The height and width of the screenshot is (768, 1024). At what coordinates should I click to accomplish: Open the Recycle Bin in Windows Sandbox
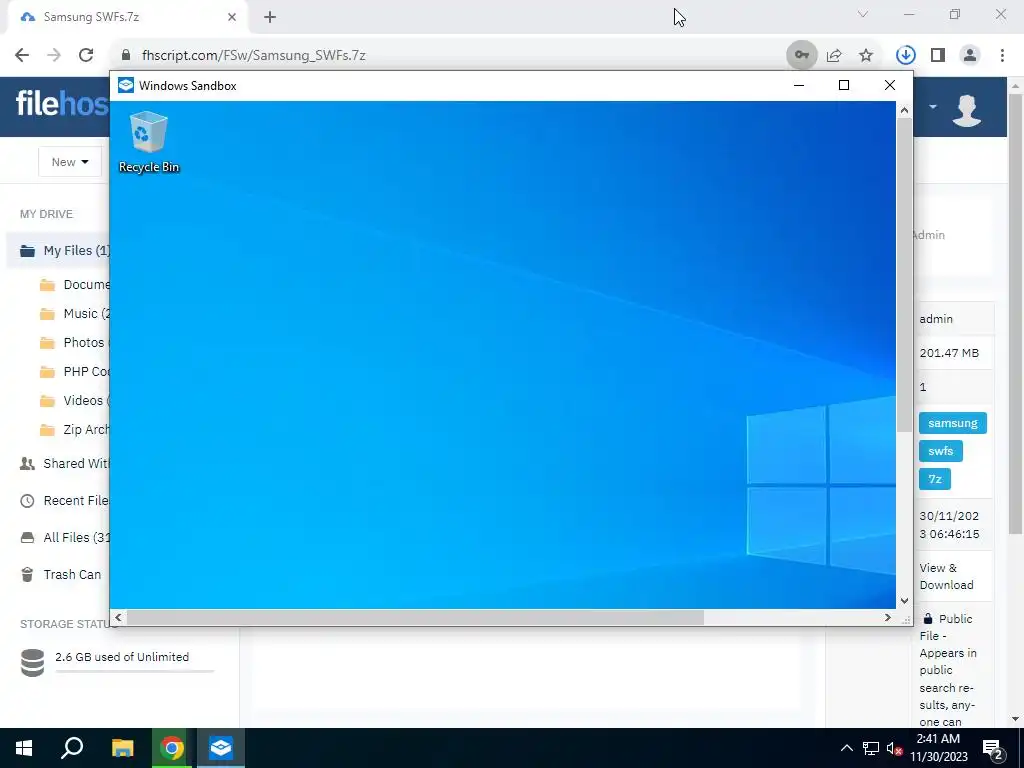click(x=149, y=142)
